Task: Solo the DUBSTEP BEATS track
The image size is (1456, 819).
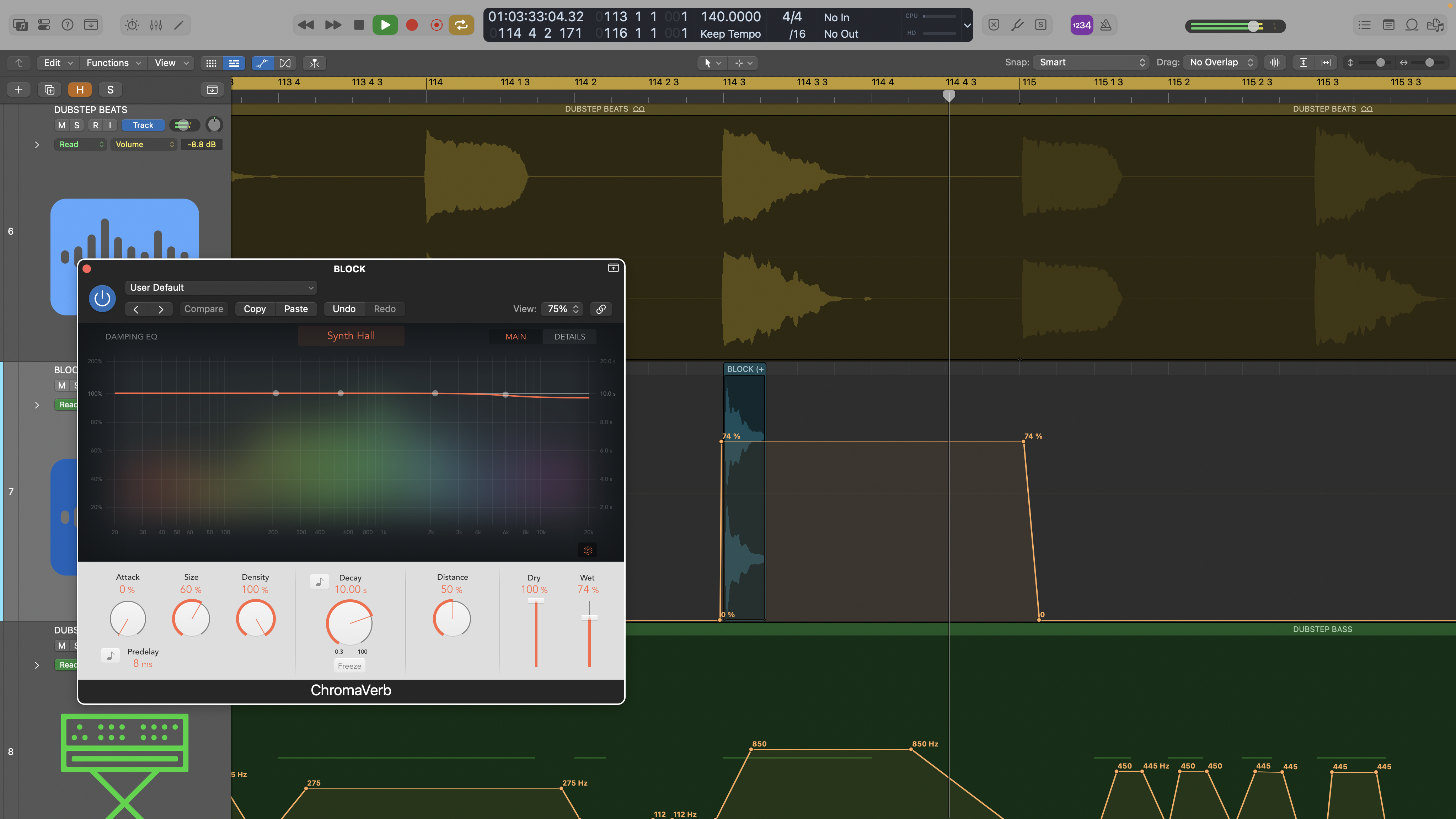Action: coord(77,125)
